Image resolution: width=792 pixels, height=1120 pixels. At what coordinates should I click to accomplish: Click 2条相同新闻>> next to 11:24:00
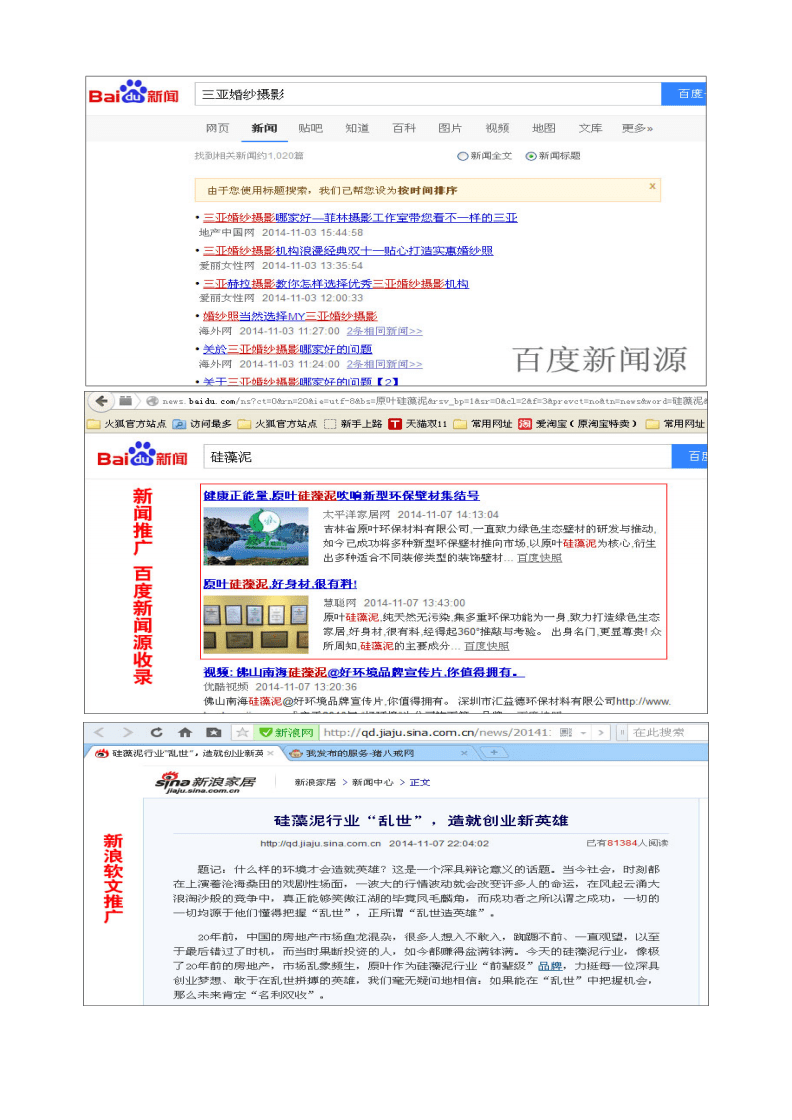[384, 364]
